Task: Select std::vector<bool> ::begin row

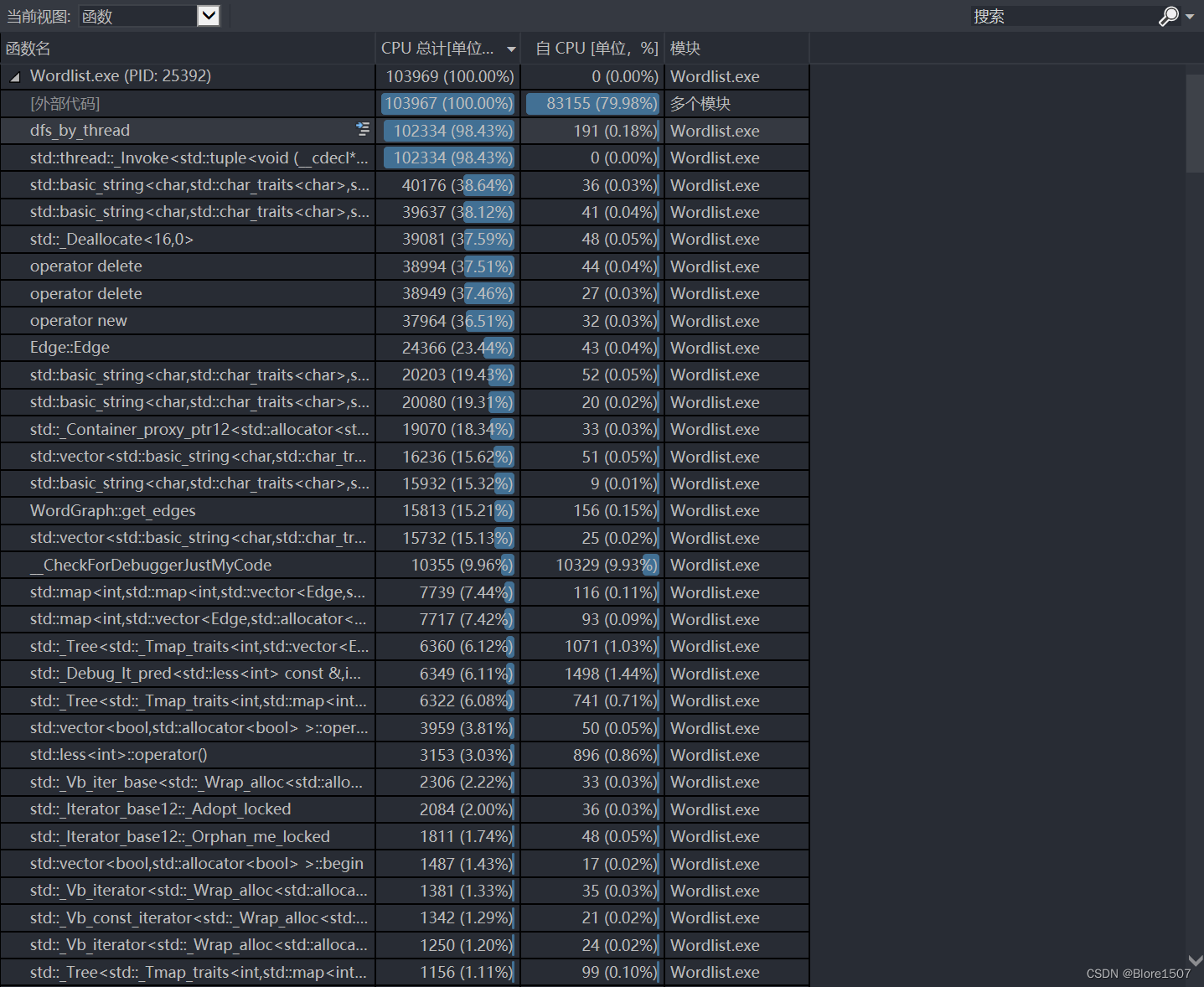Action: pos(405,864)
